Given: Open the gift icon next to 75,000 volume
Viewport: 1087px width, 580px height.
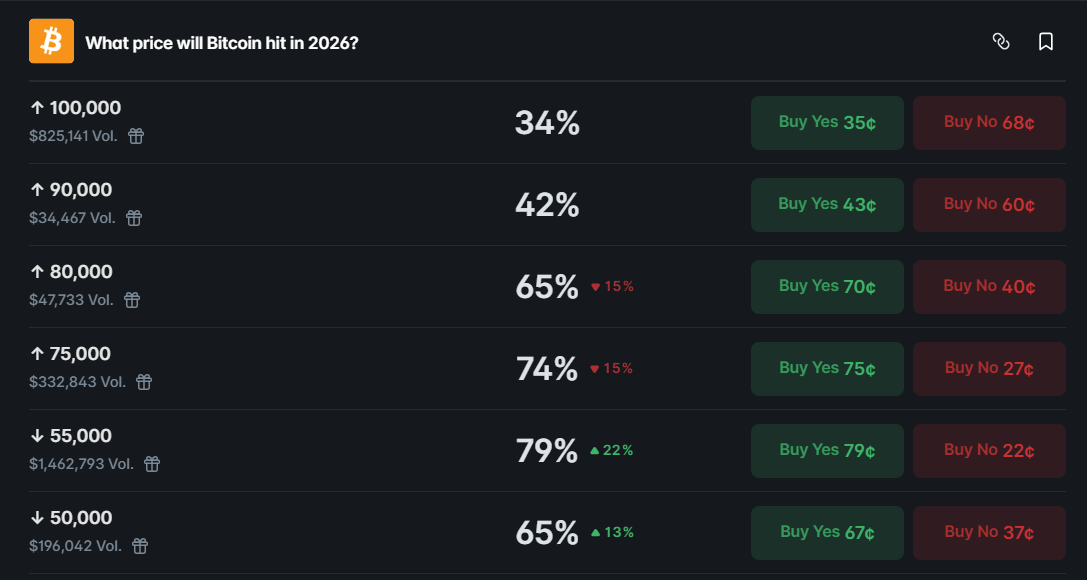Looking at the screenshot, I should 143,382.
